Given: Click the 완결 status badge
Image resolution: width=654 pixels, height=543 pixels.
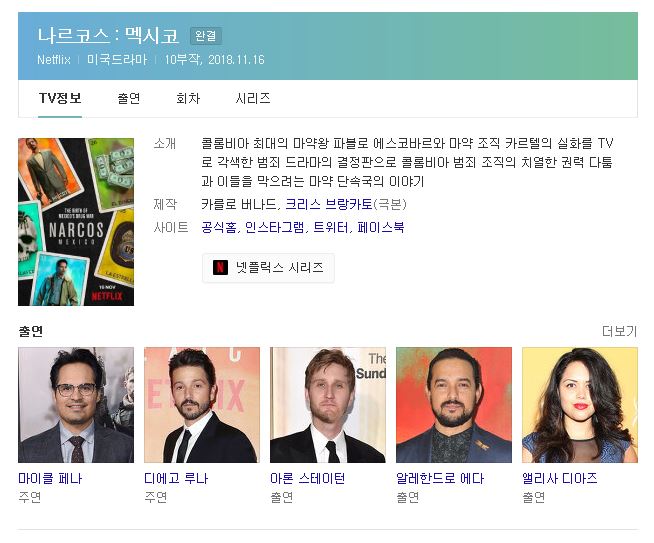Looking at the screenshot, I should click(206, 36).
